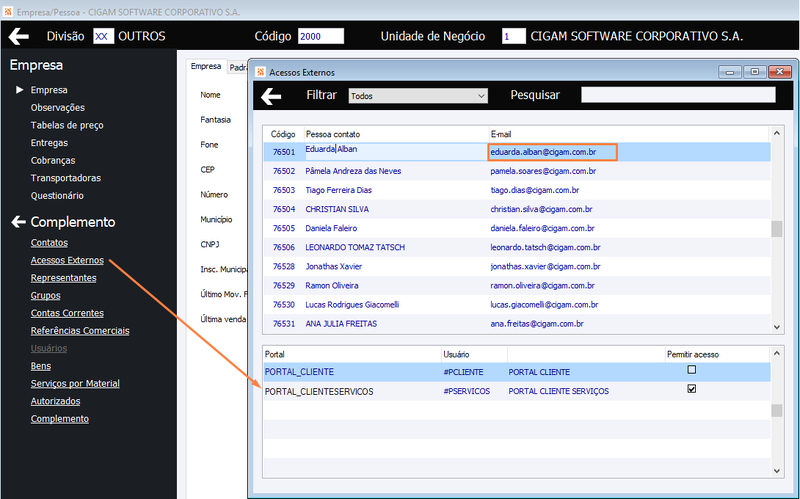
Task: Click the Código field with 2000
Action: pyautogui.click(x=321, y=36)
